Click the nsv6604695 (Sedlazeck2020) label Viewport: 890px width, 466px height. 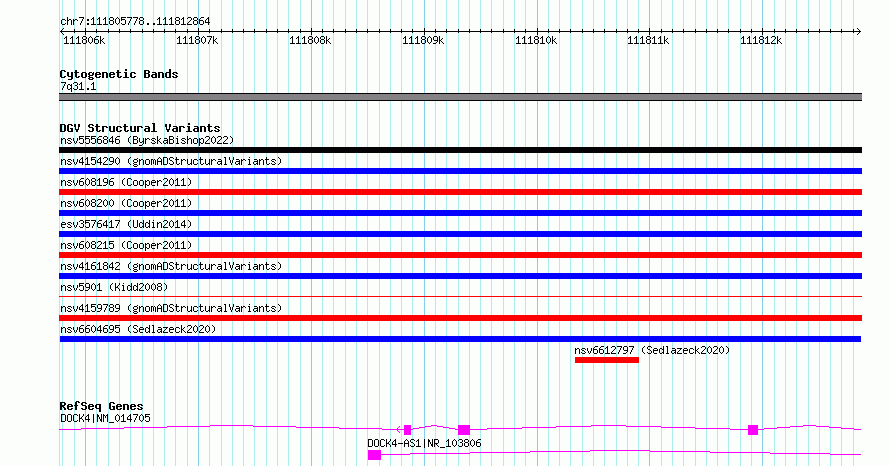138,329
